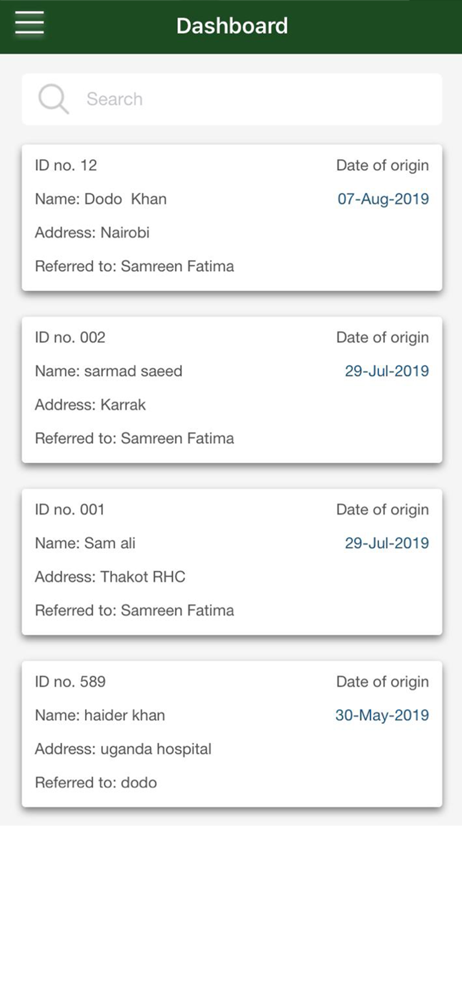Open the record card ID no. 12
This screenshot has height=1000, width=462.
[232, 217]
